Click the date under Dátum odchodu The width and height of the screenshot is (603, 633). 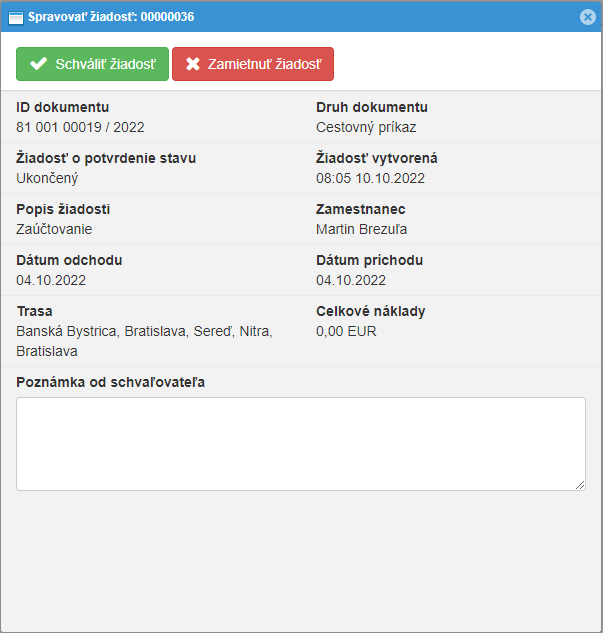pos(51,280)
